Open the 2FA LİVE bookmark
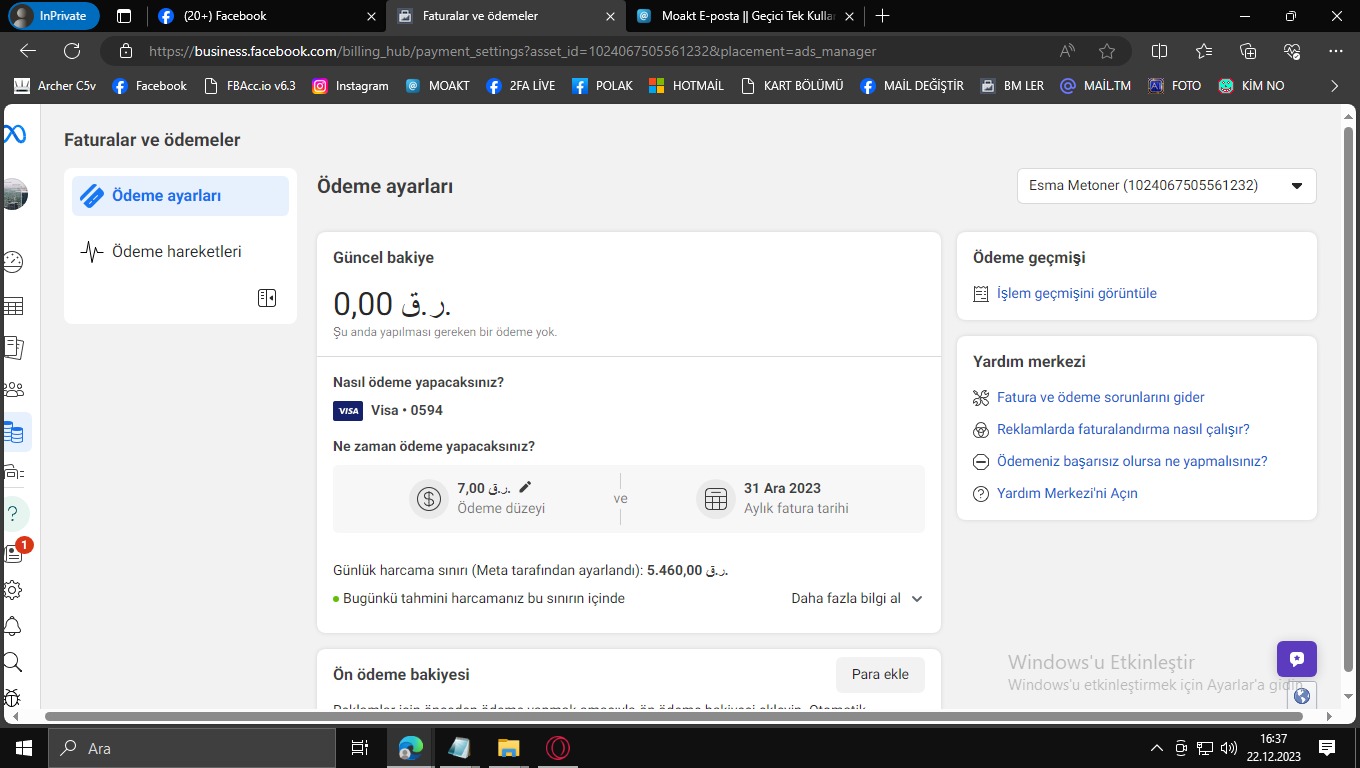Viewport: 1360px width, 768px height. pyautogui.click(x=521, y=86)
